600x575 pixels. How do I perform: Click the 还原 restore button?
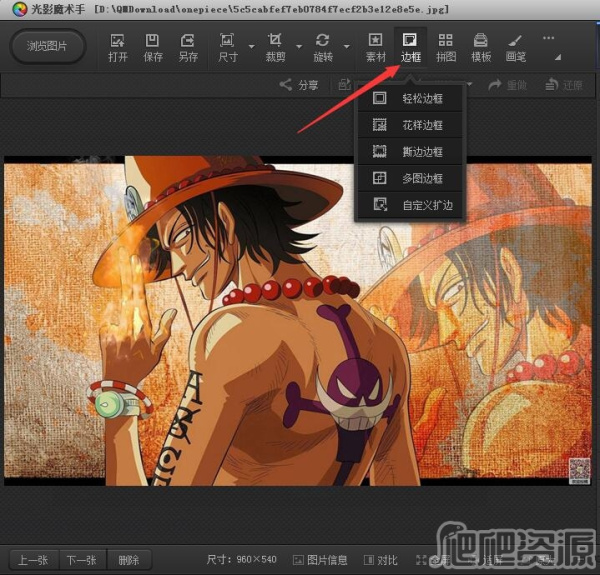564,85
